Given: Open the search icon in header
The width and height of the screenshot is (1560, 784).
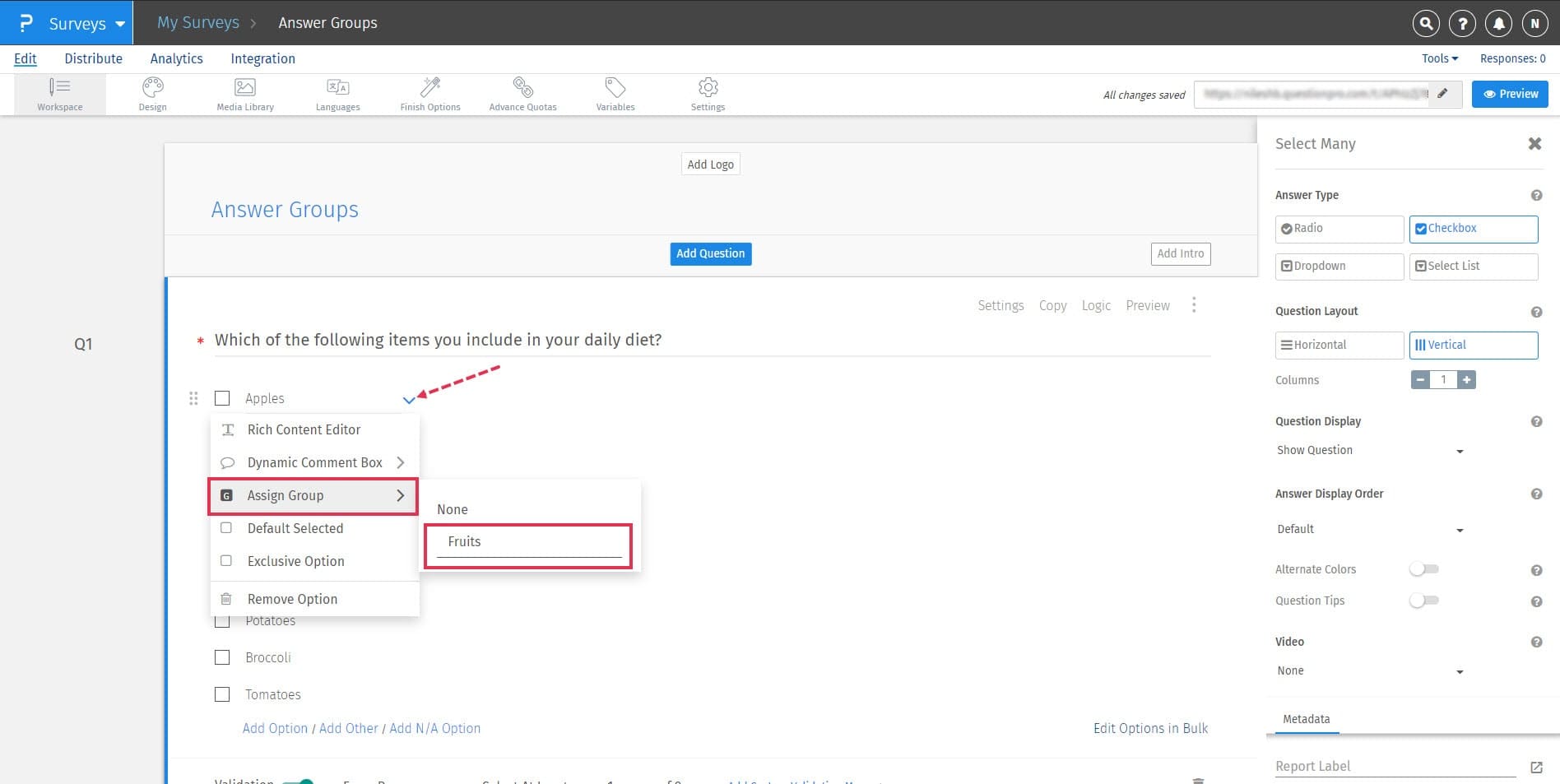Looking at the screenshot, I should (x=1426, y=24).
